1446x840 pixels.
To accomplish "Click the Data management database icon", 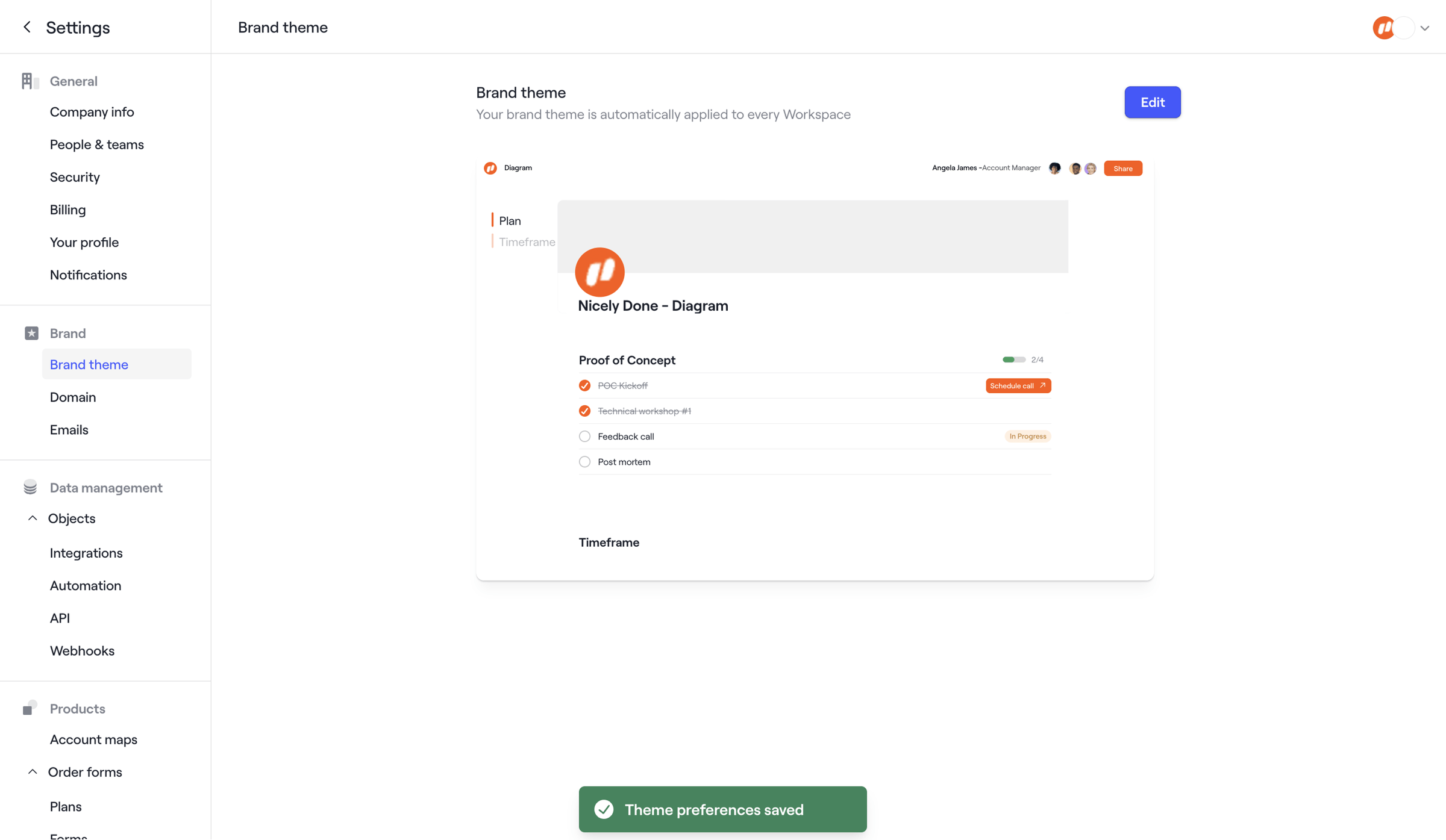I will [30, 487].
